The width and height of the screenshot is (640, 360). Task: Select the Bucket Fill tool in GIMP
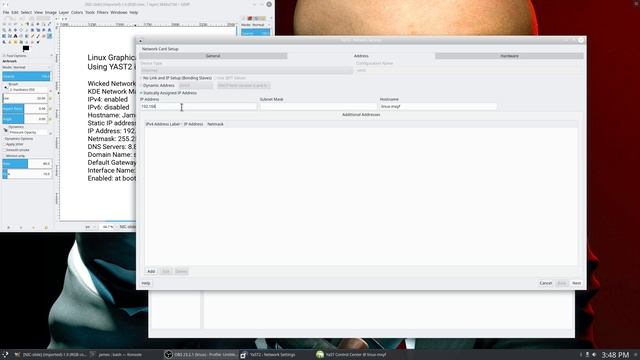tap(21, 36)
